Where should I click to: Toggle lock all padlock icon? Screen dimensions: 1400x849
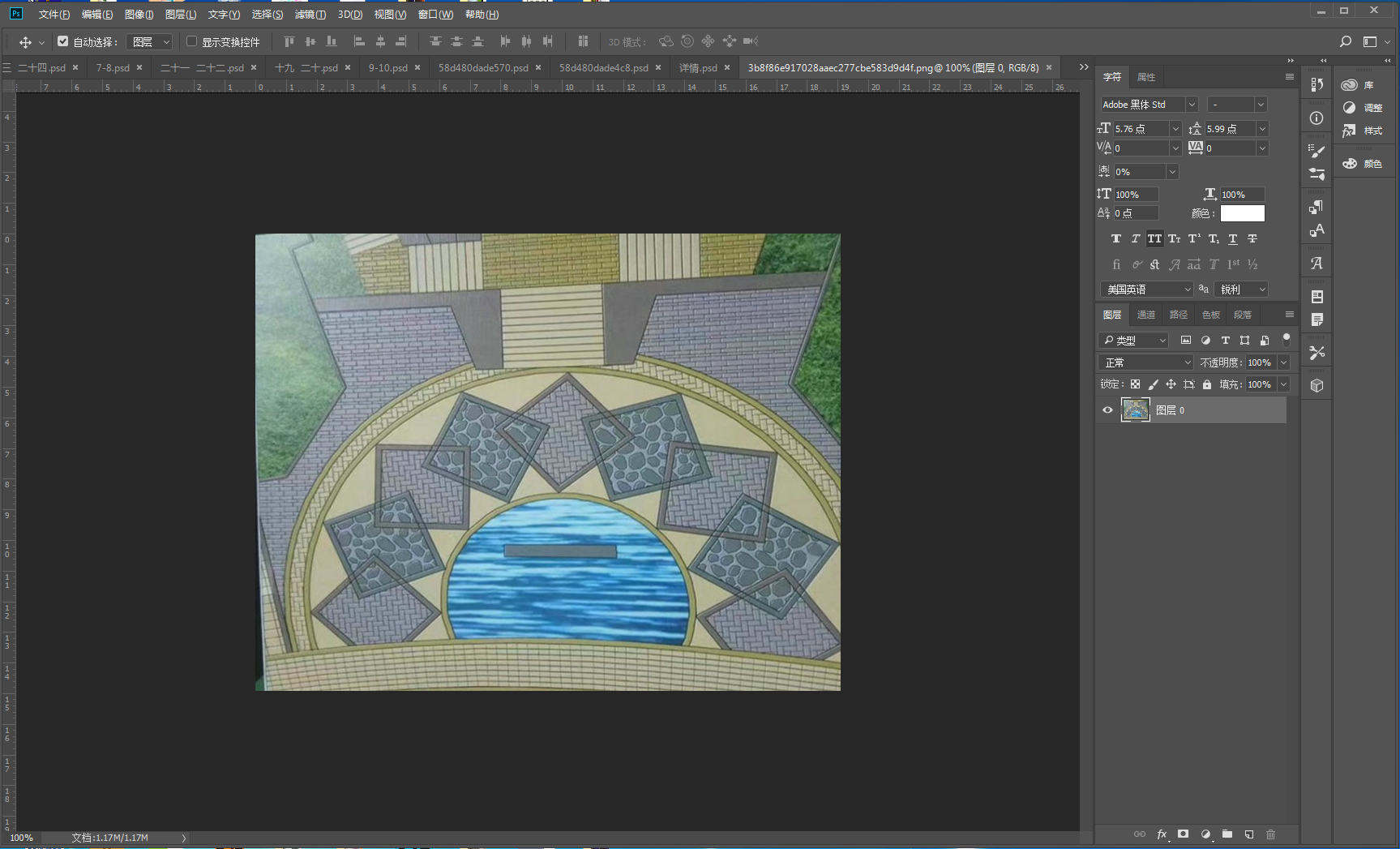click(x=1207, y=384)
